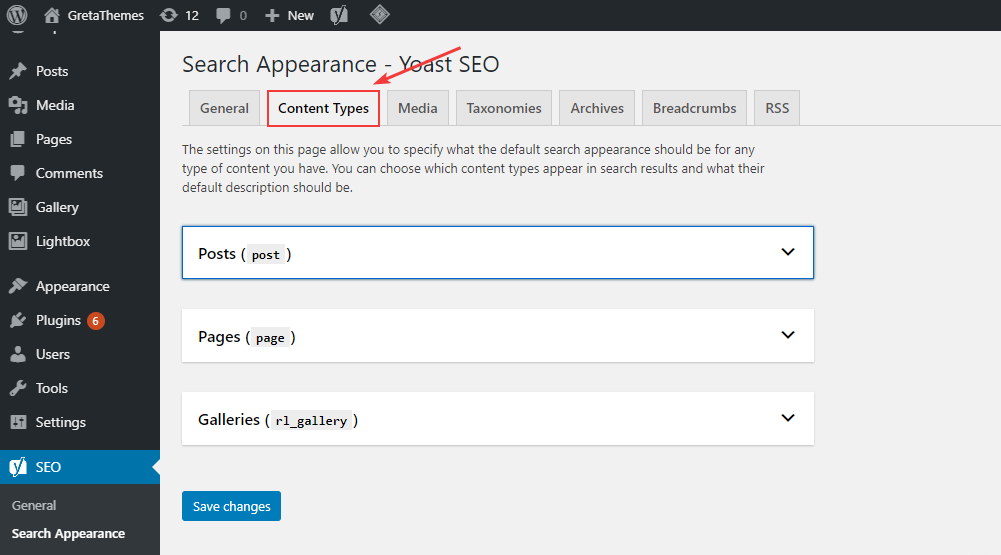Click the Gallery icon in sidebar
1001x555 pixels.
click(x=18, y=207)
